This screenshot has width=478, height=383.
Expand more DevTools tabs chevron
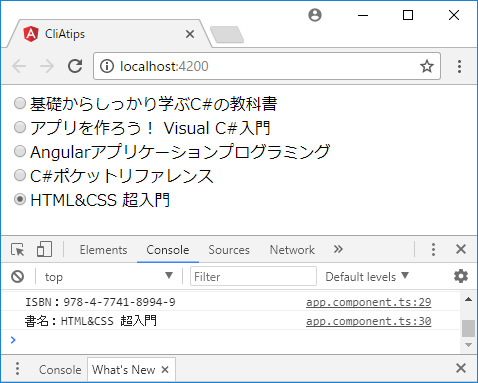tap(338, 249)
